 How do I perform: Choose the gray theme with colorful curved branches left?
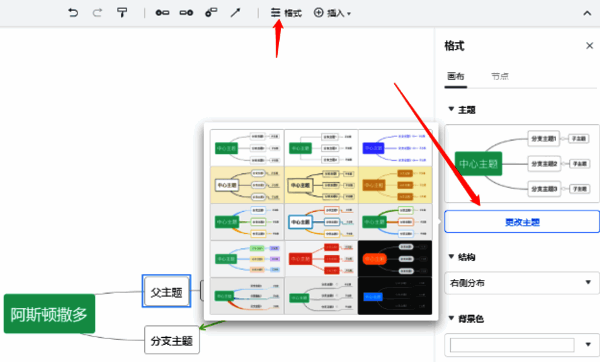[247, 222]
